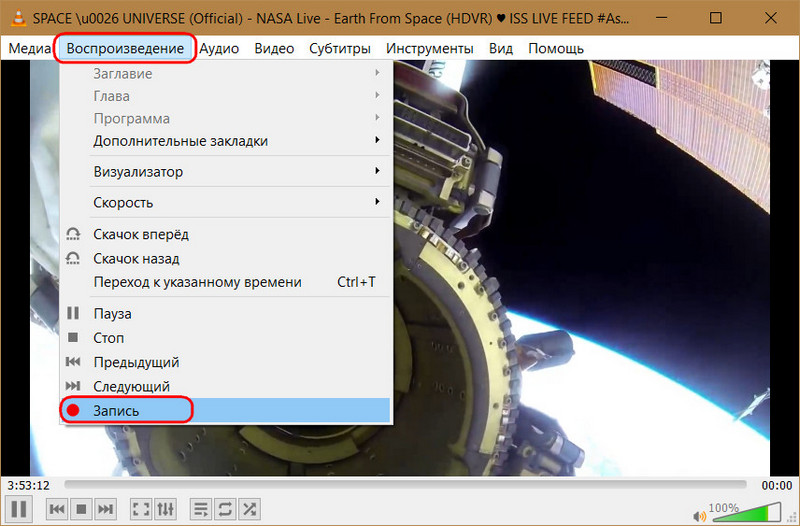Select Пауза in the playback menu

pos(225,313)
